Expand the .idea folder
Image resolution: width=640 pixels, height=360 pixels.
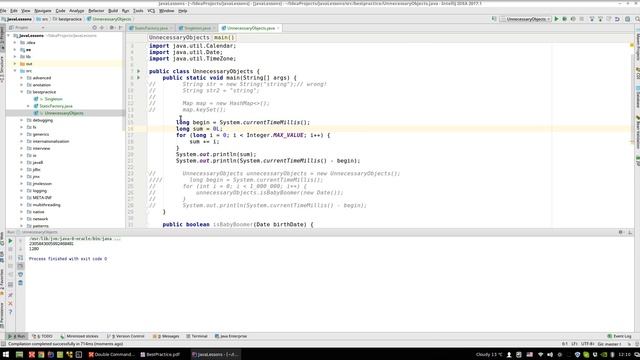pos(16,42)
